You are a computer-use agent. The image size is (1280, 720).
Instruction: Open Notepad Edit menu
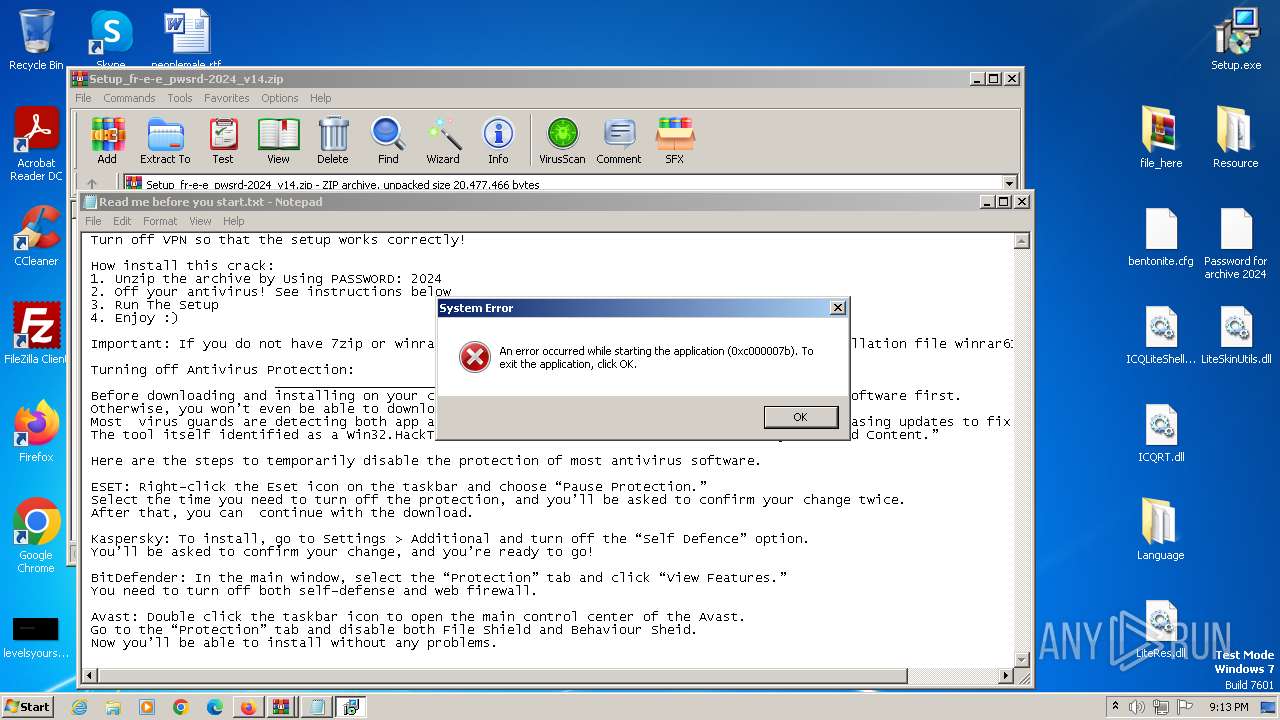pos(122,221)
